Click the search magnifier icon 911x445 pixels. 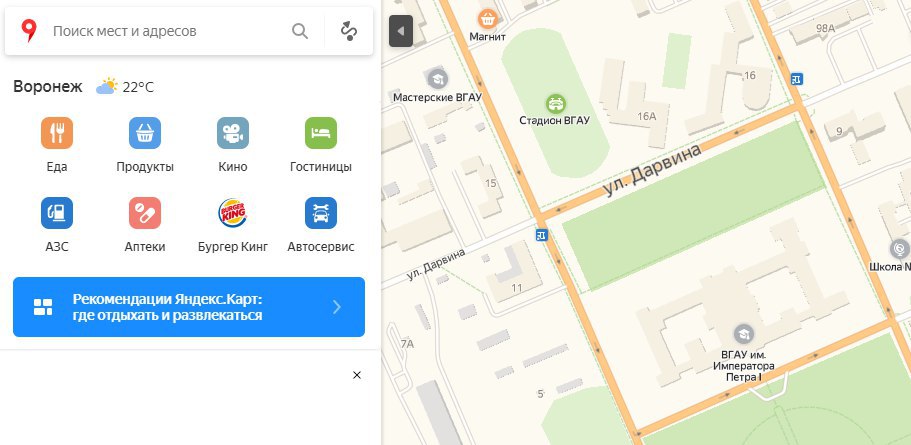pyautogui.click(x=300, y=31)
